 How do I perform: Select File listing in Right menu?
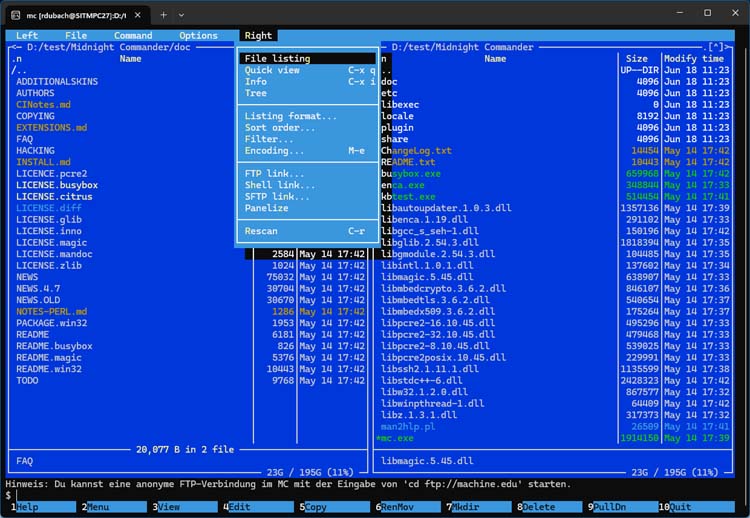(308, 58)
